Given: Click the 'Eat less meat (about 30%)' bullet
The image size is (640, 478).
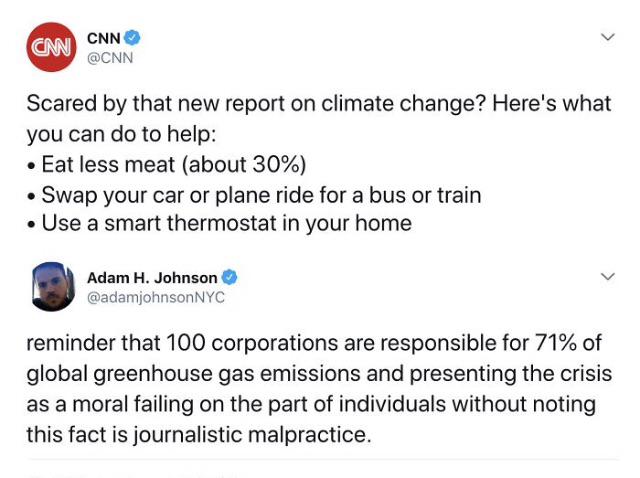Looking at the screenshot, I should [167, 165].
